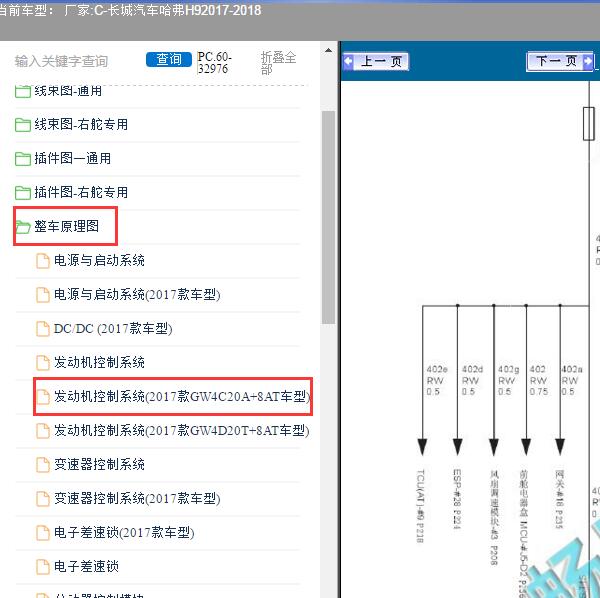
Task: Open 发动机控制系统(2017款GW4C20A+8AT车型)
Action: click(182, 396)
